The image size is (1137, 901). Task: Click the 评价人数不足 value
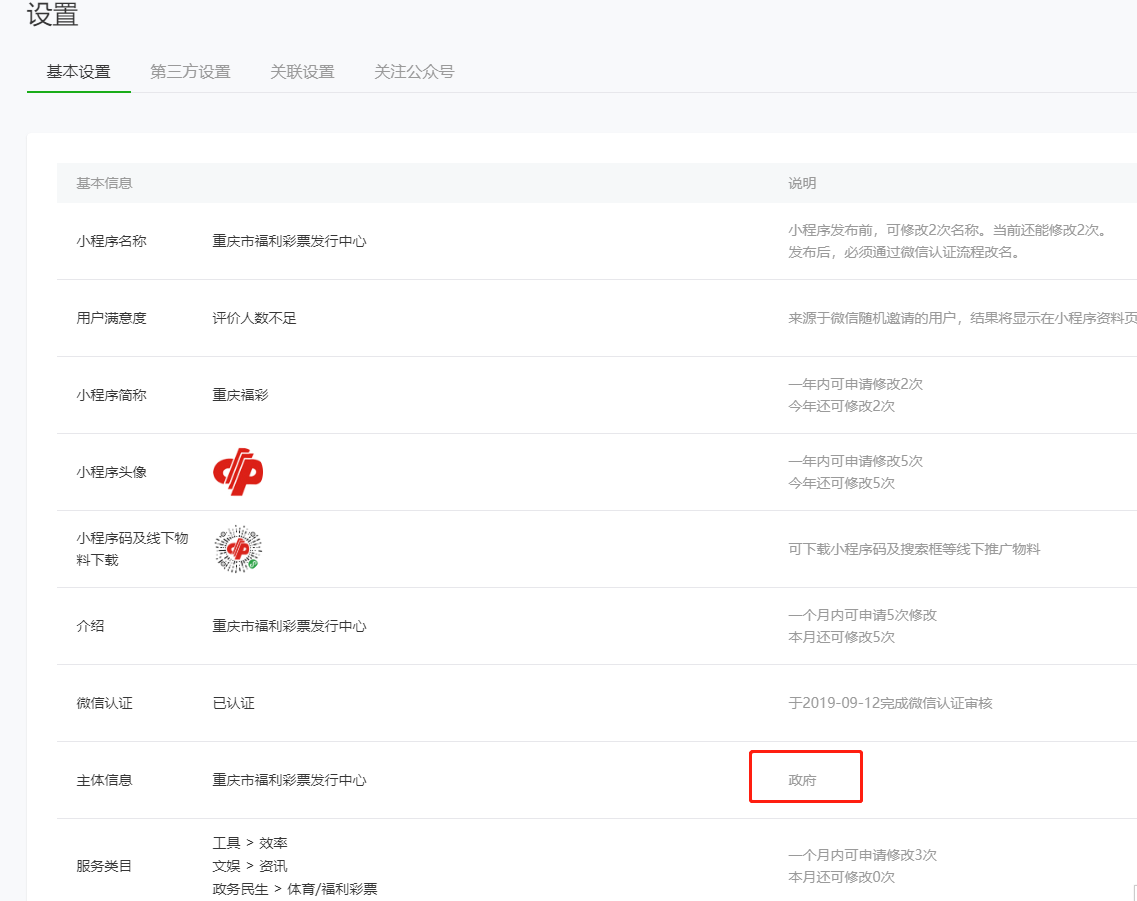255,318
